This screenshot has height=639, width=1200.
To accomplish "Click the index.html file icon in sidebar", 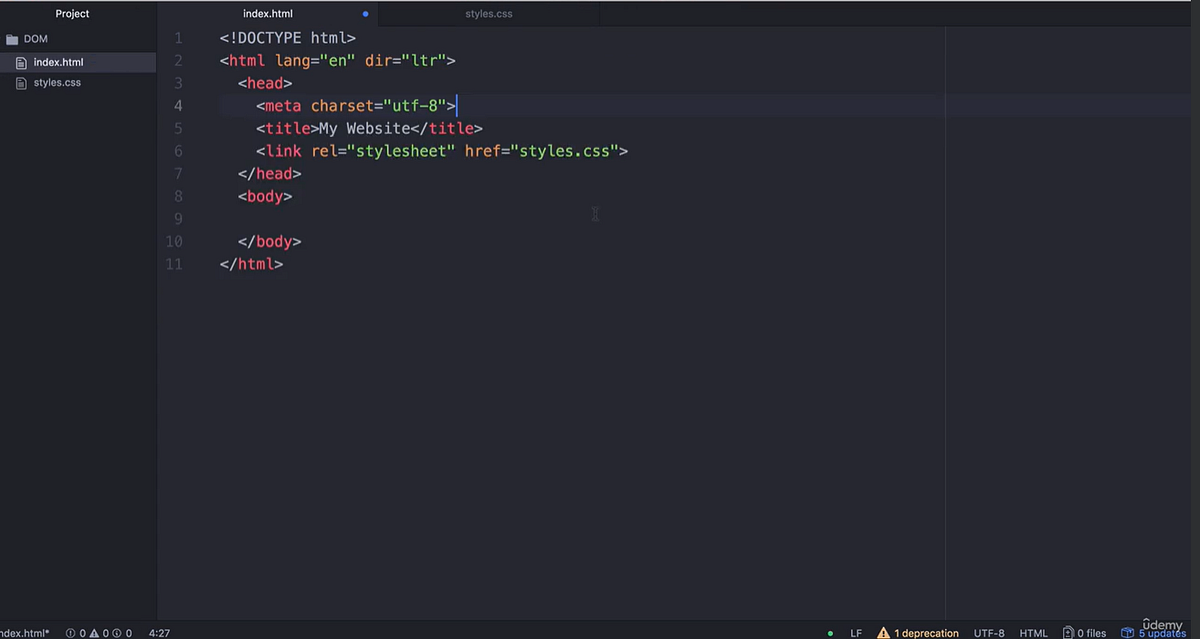I will (x=21, y=61).
